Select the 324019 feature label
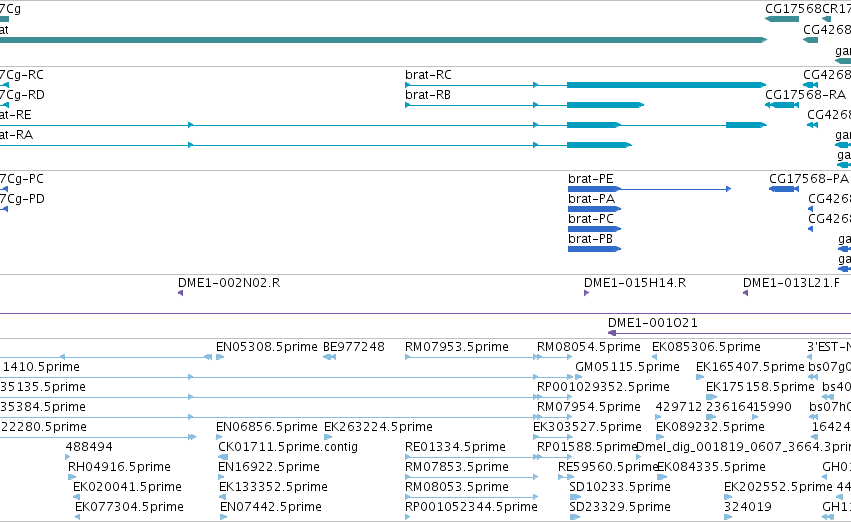This screenshot has height=522, width=851. (747, 507)
